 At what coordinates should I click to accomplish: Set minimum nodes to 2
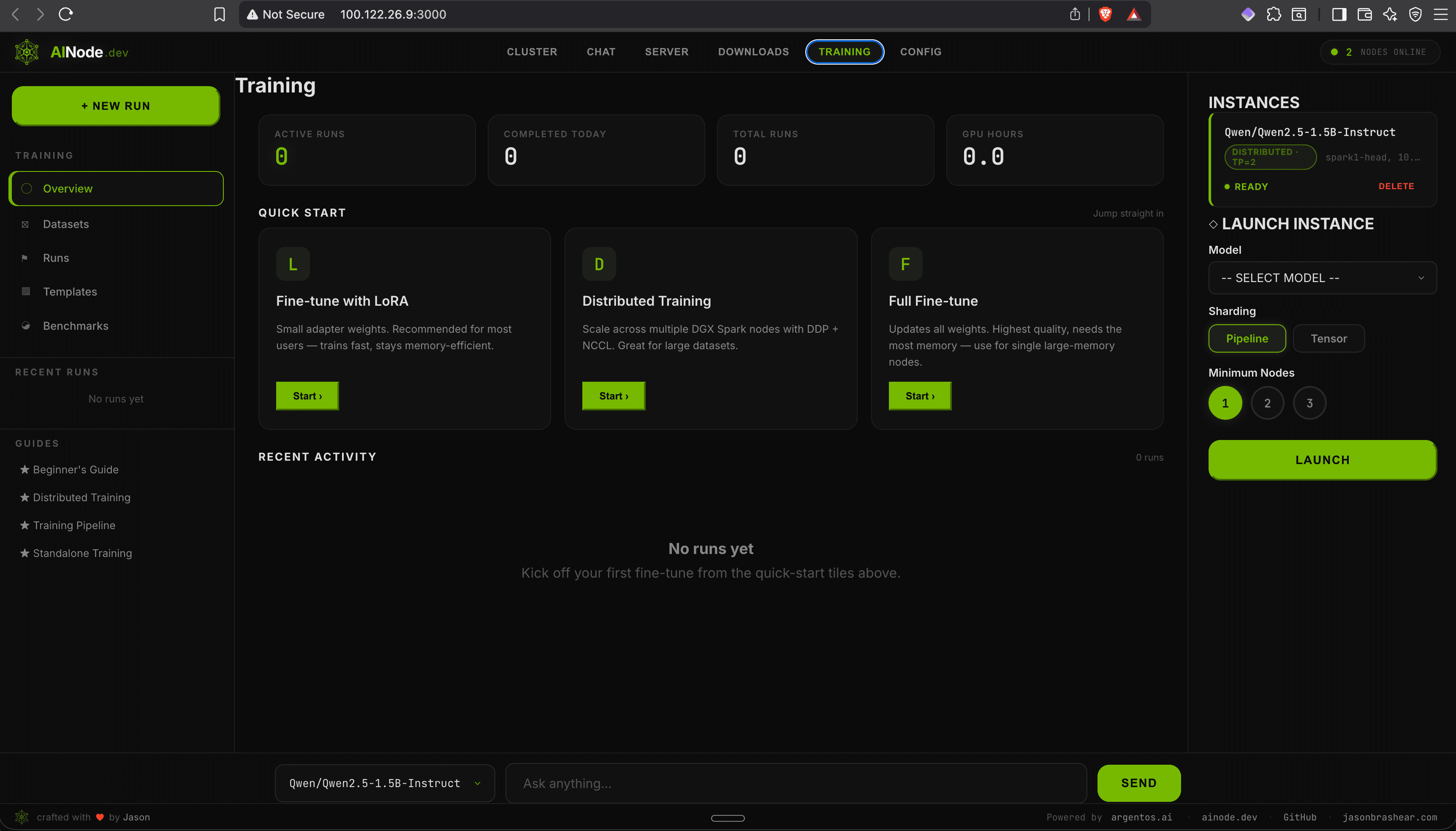click(x=1267, y=403)
